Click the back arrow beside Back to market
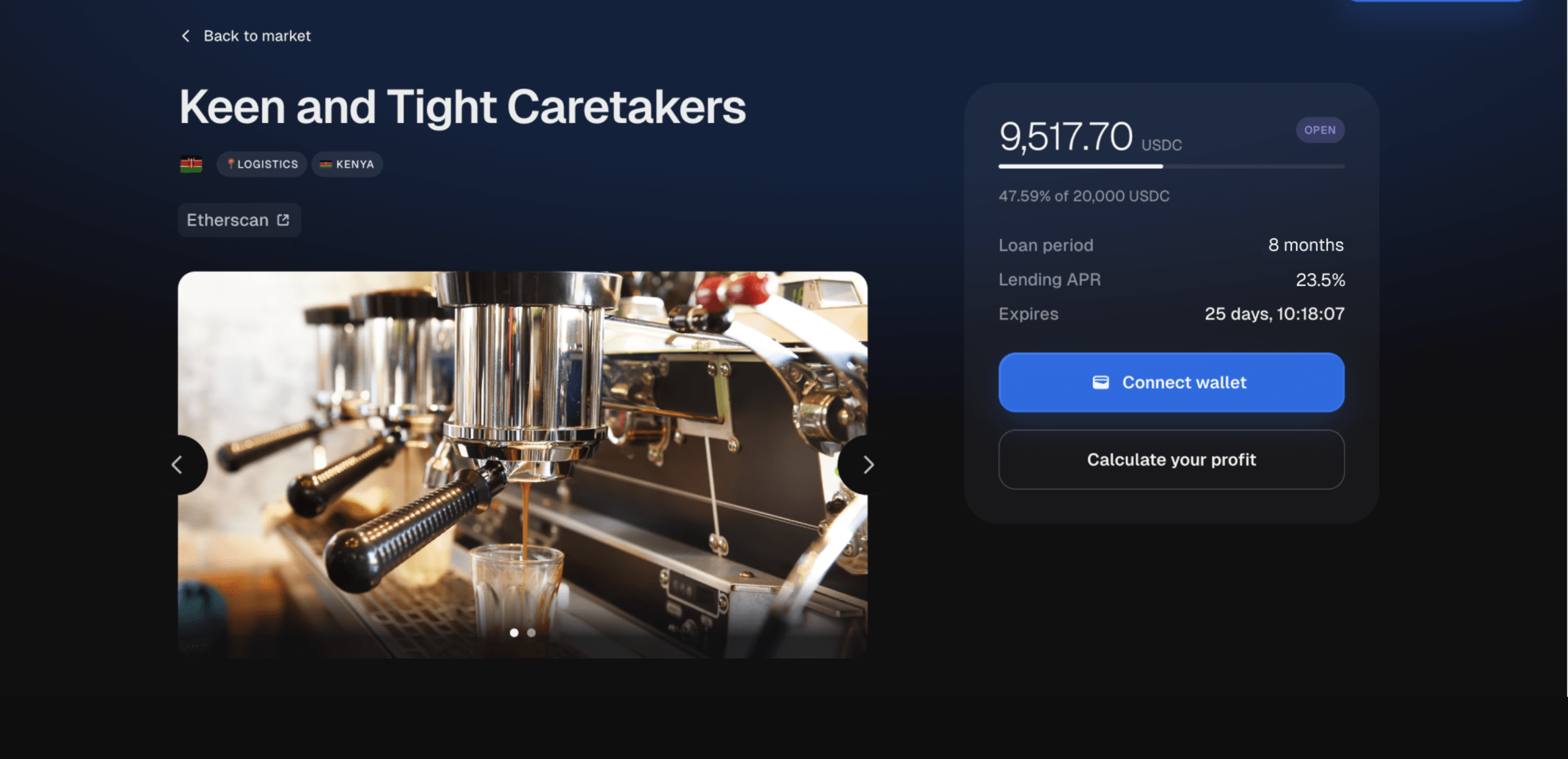The image size is (1568, 759). tap(186, 36)
